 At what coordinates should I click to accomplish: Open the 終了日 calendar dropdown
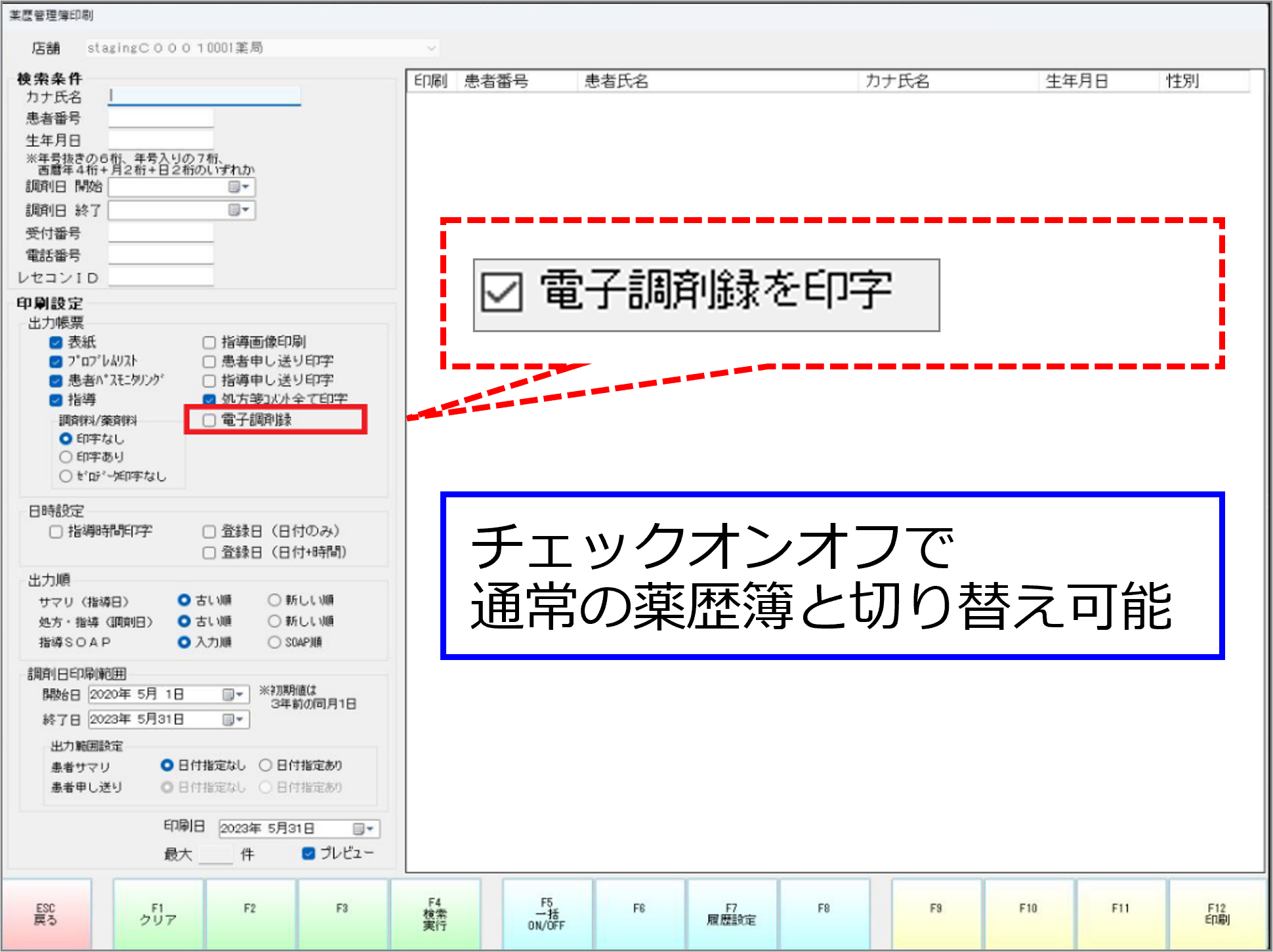click(x=234, y=720)
